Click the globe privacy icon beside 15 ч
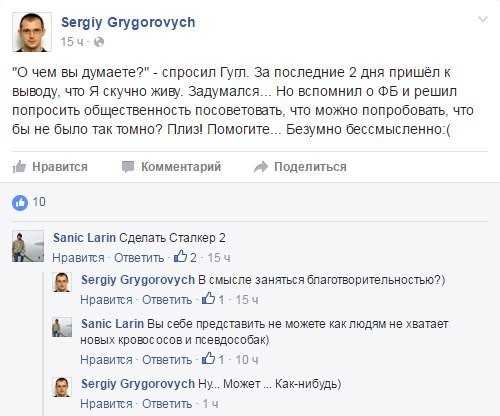The image size is (500, 416). click(x=99, y=42)
